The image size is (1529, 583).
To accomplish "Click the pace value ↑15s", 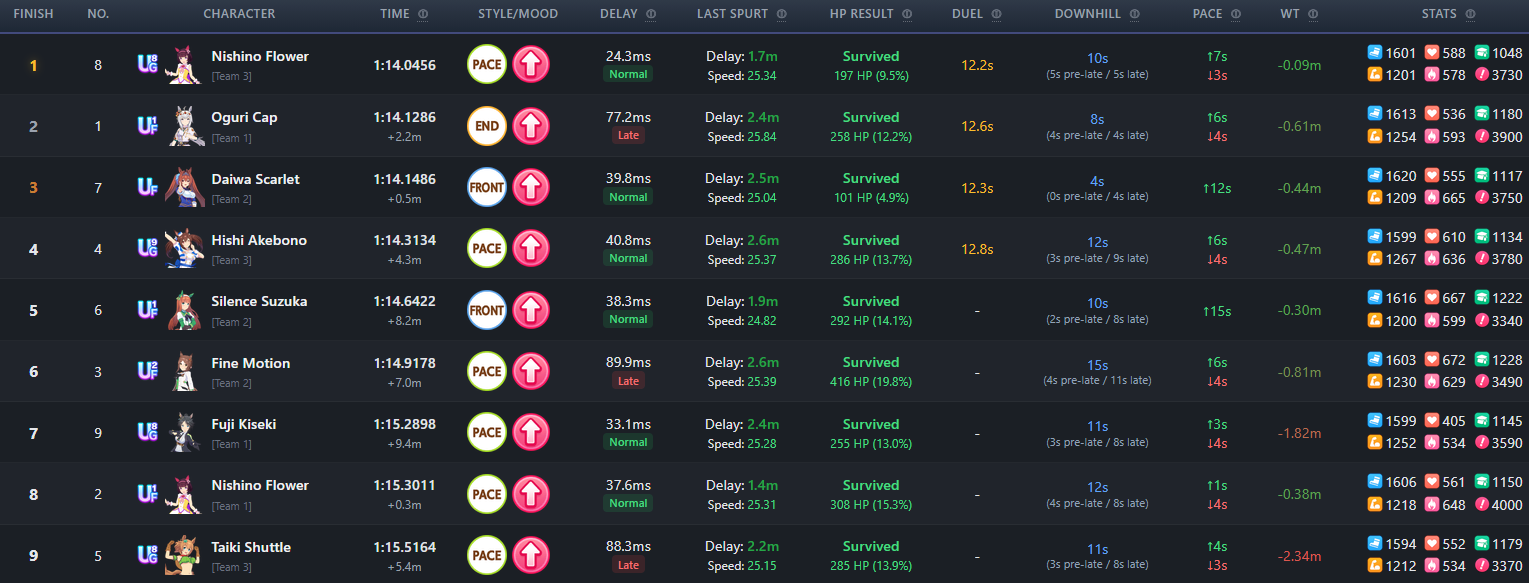I will pos(1216,311).
